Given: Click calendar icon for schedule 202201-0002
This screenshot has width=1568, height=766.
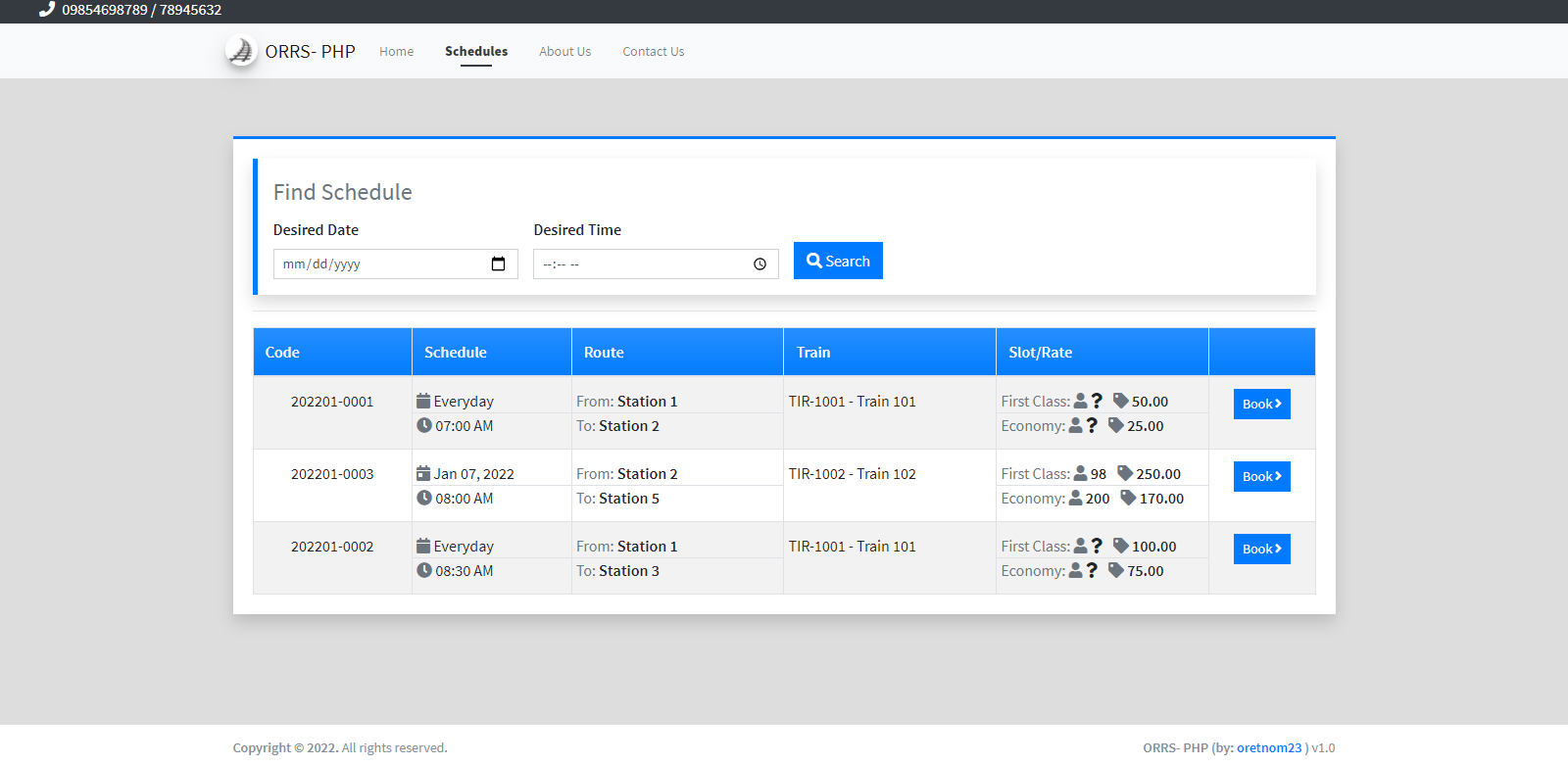Looking at the screenshot, I should point(423,546).
